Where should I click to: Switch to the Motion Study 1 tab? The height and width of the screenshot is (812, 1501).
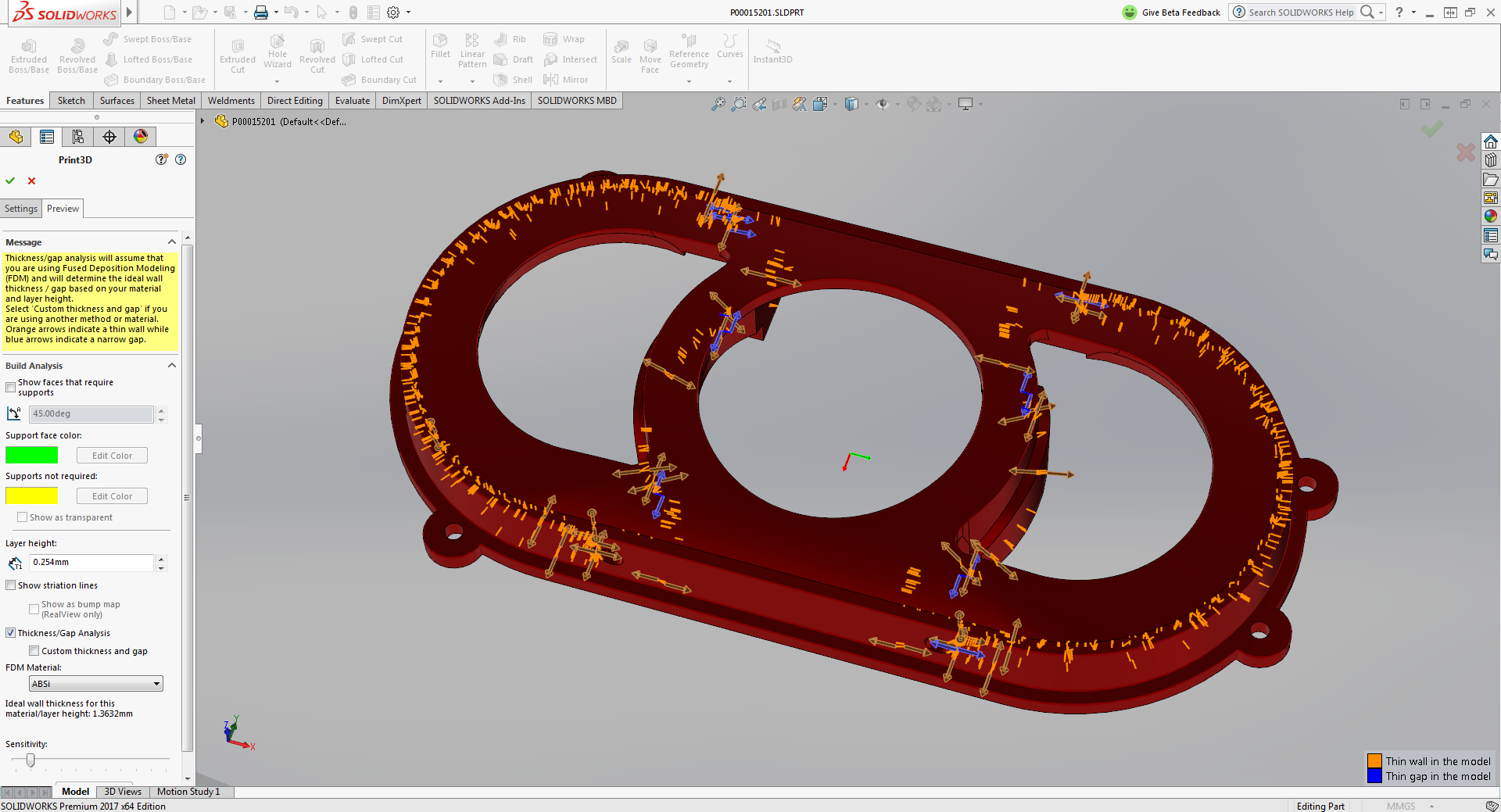coord(188,792)
